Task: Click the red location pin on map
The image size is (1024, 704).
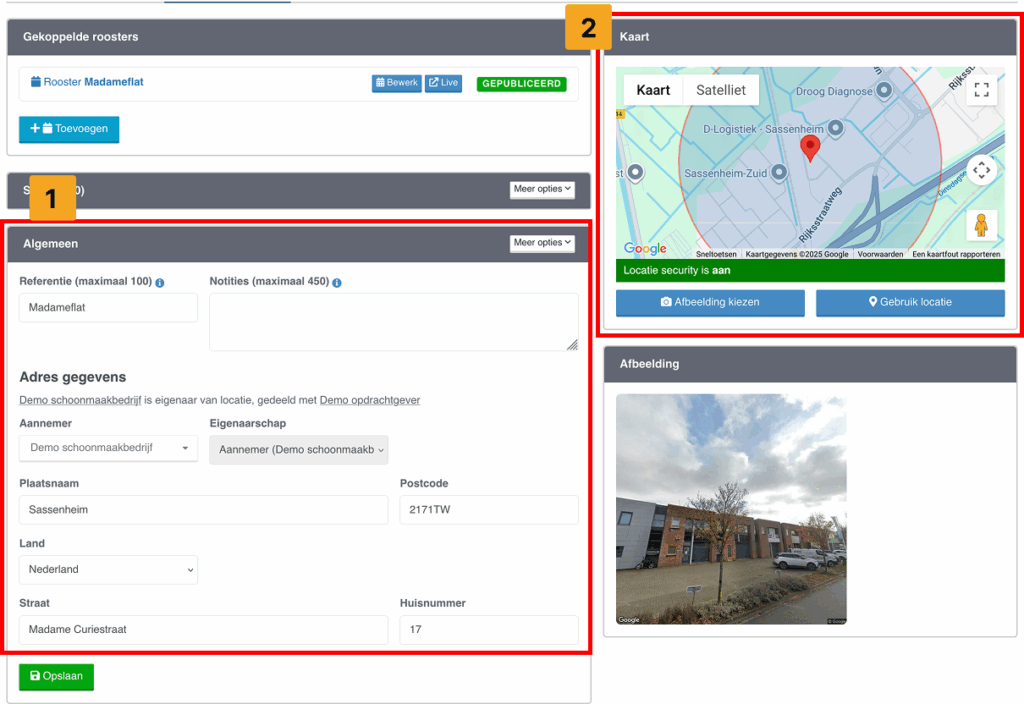Action: pos(811,148)
